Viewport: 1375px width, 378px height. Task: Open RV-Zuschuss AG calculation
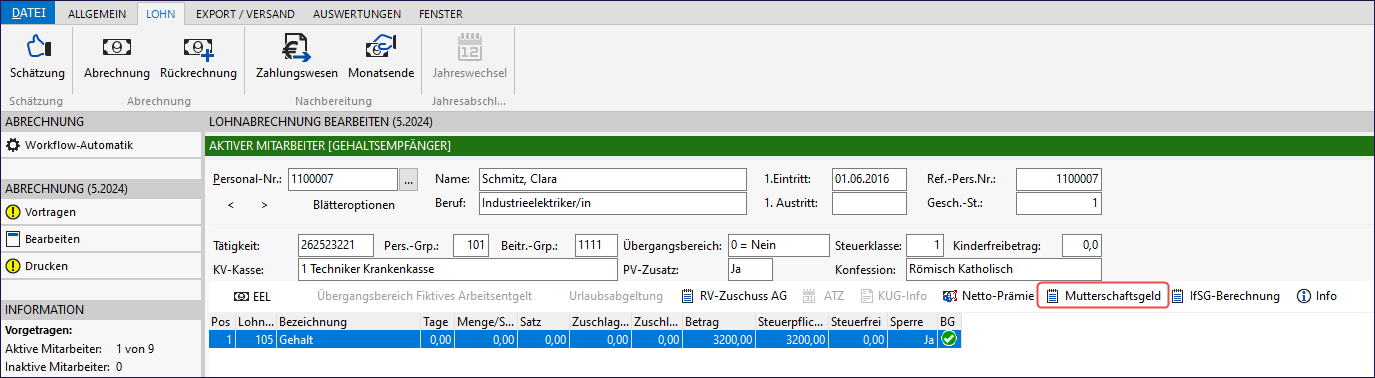tap(734, 296)
